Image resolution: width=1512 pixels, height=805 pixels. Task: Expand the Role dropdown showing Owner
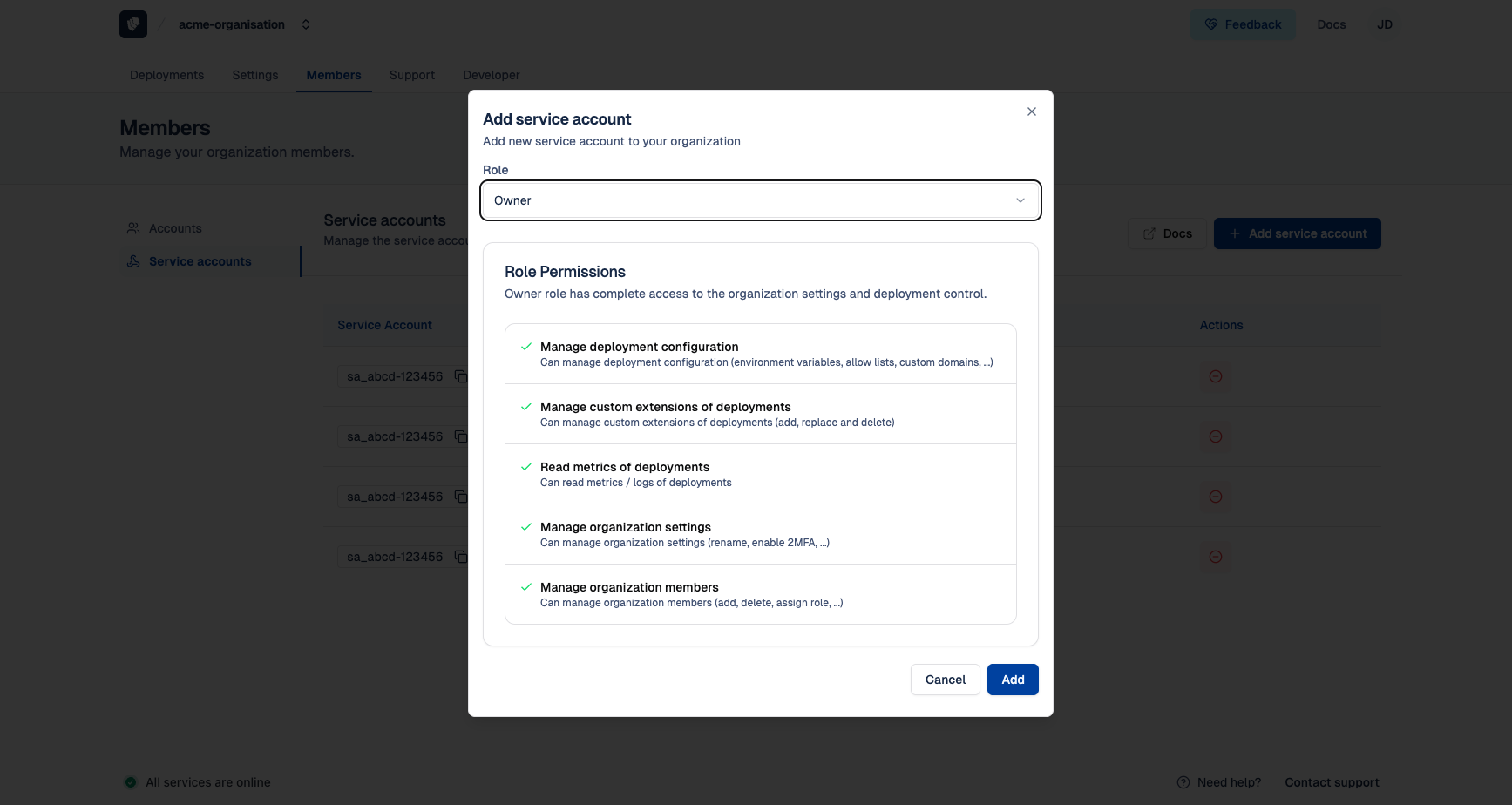click(760, 200)
